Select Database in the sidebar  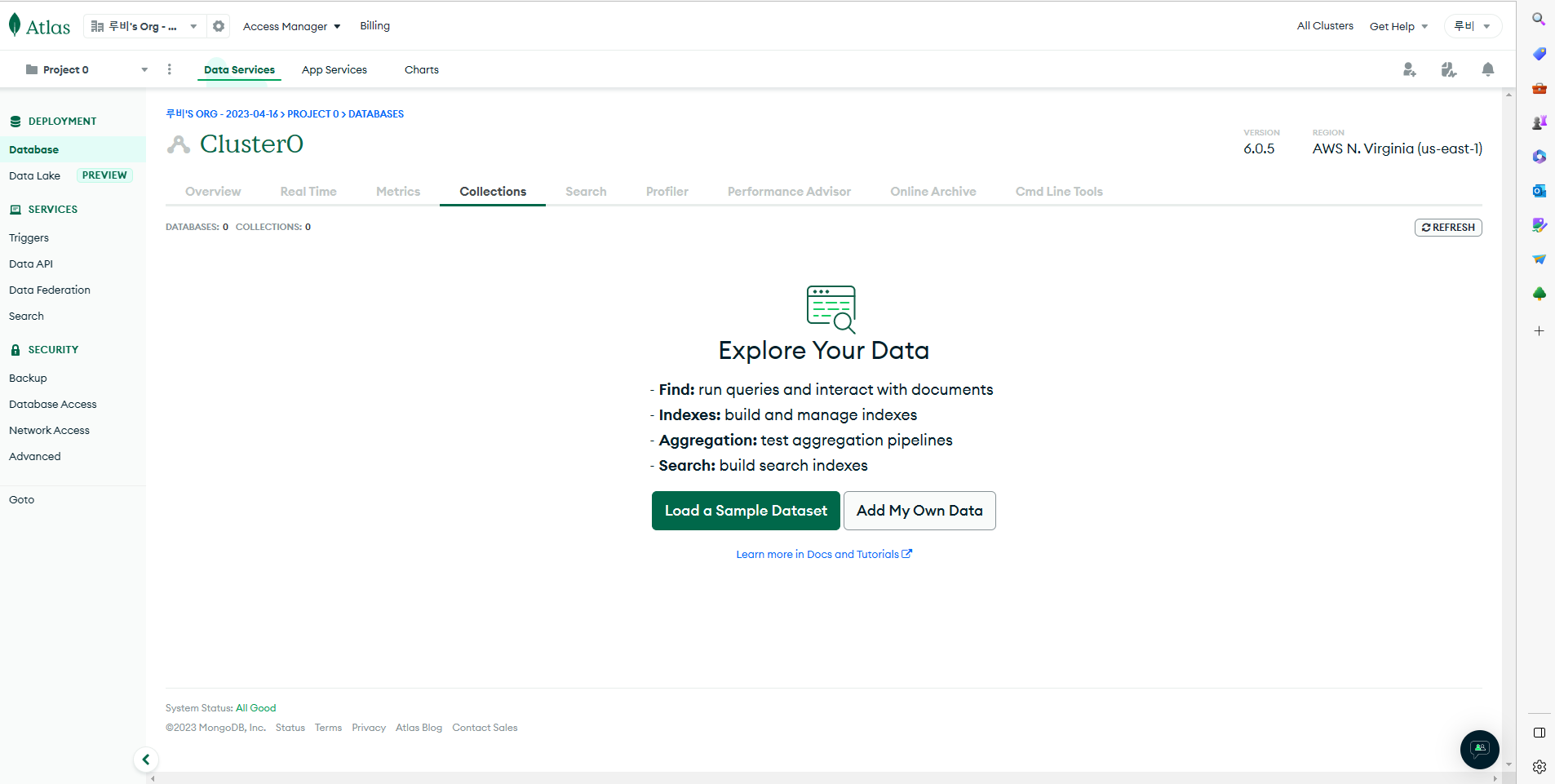73,149
